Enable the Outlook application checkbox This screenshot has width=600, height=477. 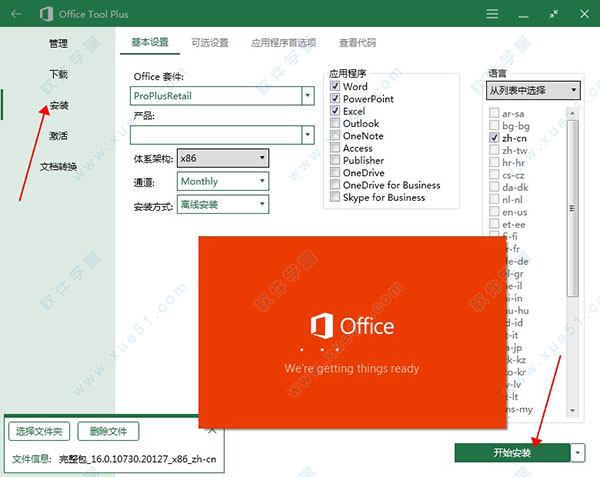[336, 123]
